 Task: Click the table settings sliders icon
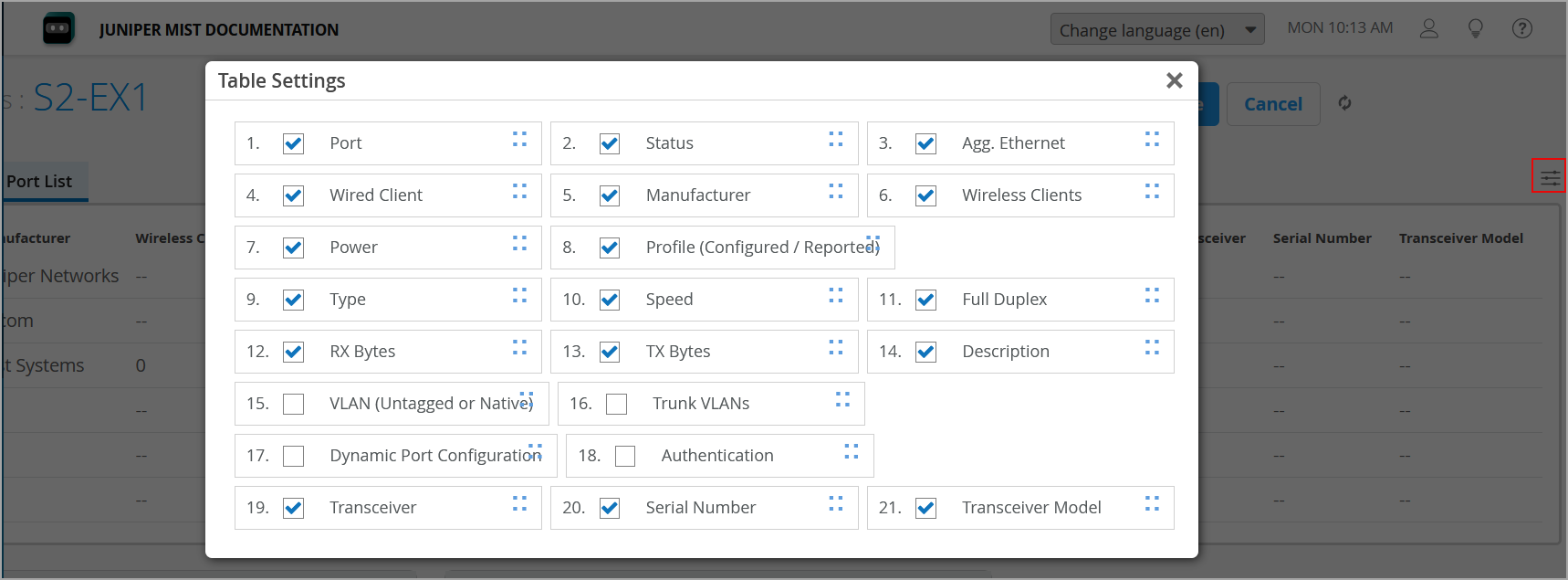(1550, 177)
